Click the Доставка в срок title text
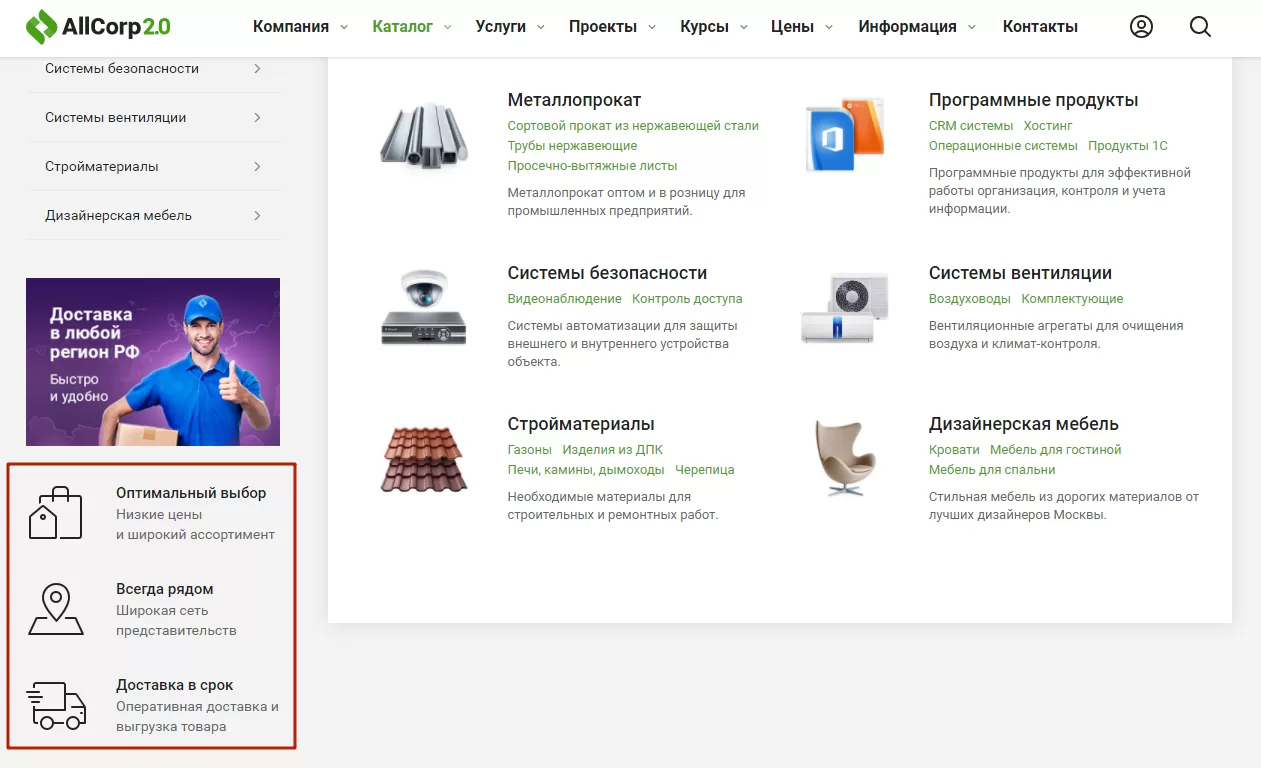Image resolution: width=1261 pixels, height=768 pixels. (174, 685)
